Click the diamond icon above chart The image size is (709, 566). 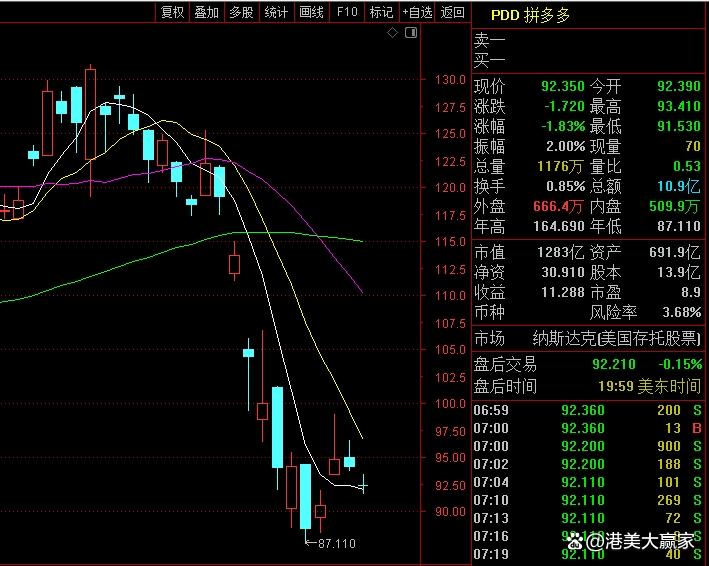(x=392, y=33)
